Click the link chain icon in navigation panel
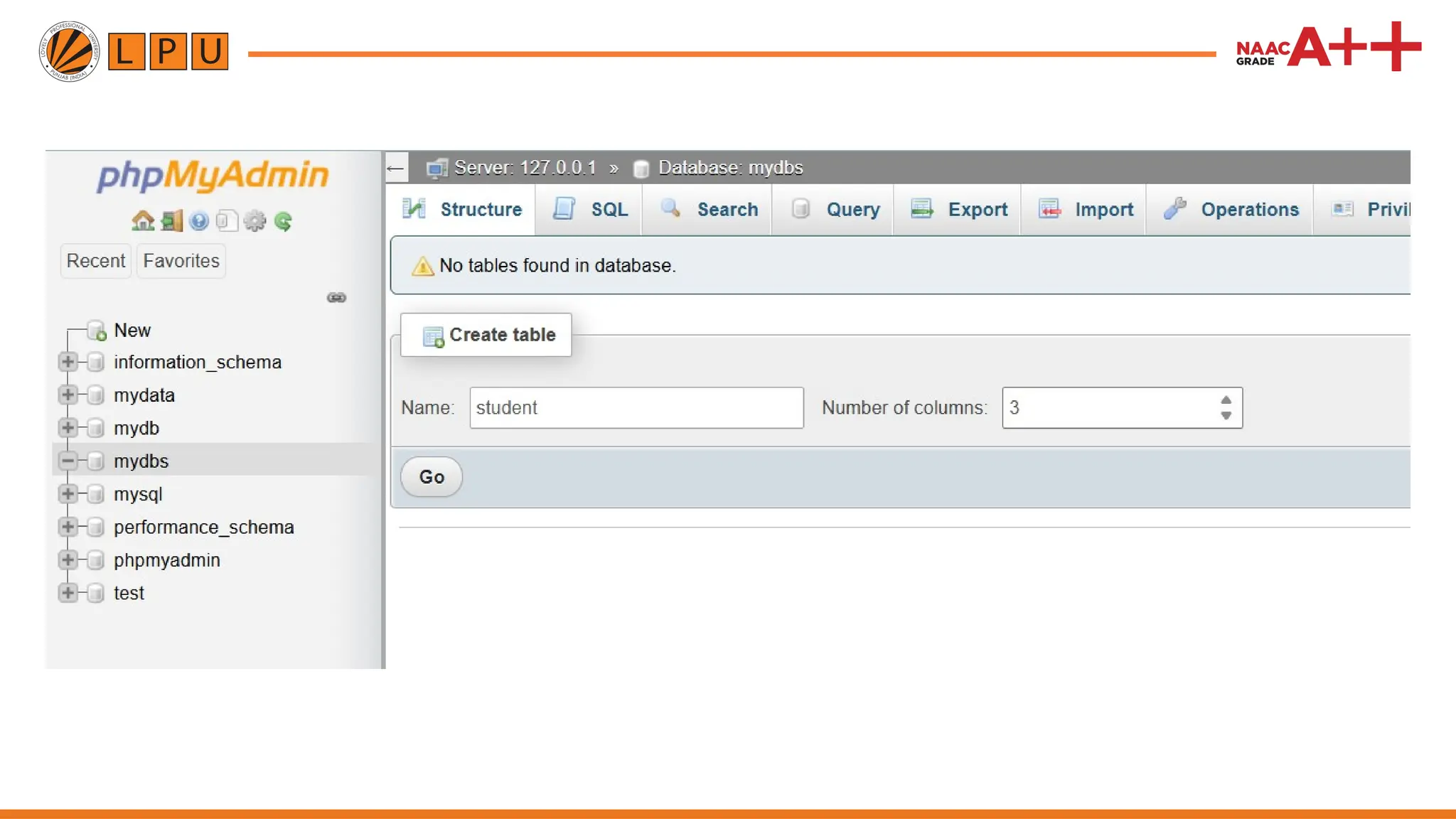Image resolution: width=1456 pixels, height=819 pixels. [336, 297]
